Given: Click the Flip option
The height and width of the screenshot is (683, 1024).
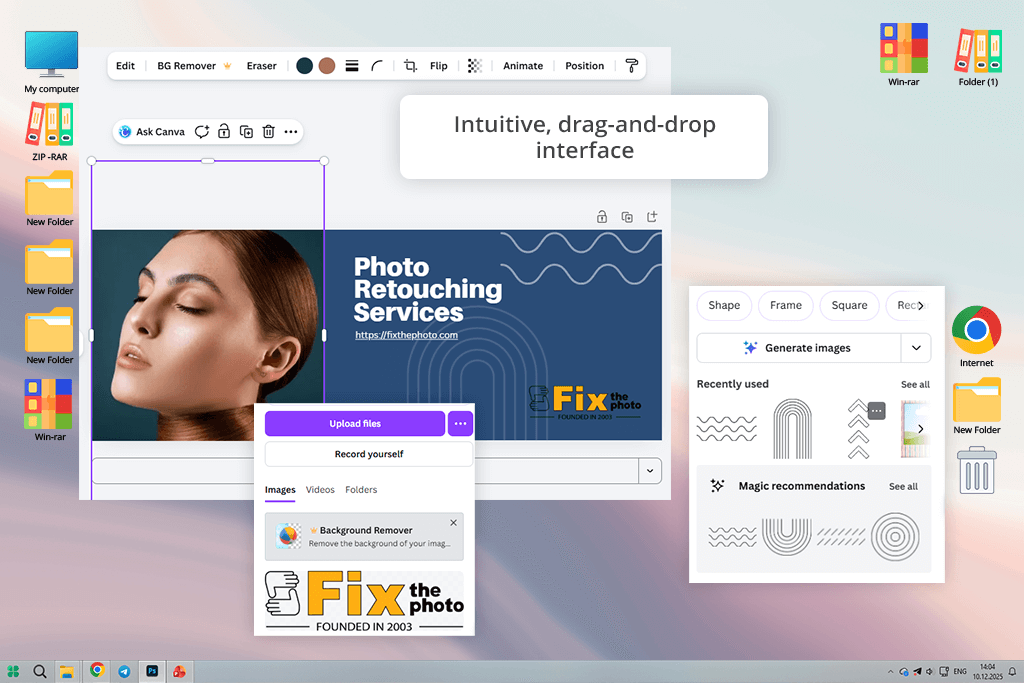Looking at the screenshot, I should [x=439, y=66].
